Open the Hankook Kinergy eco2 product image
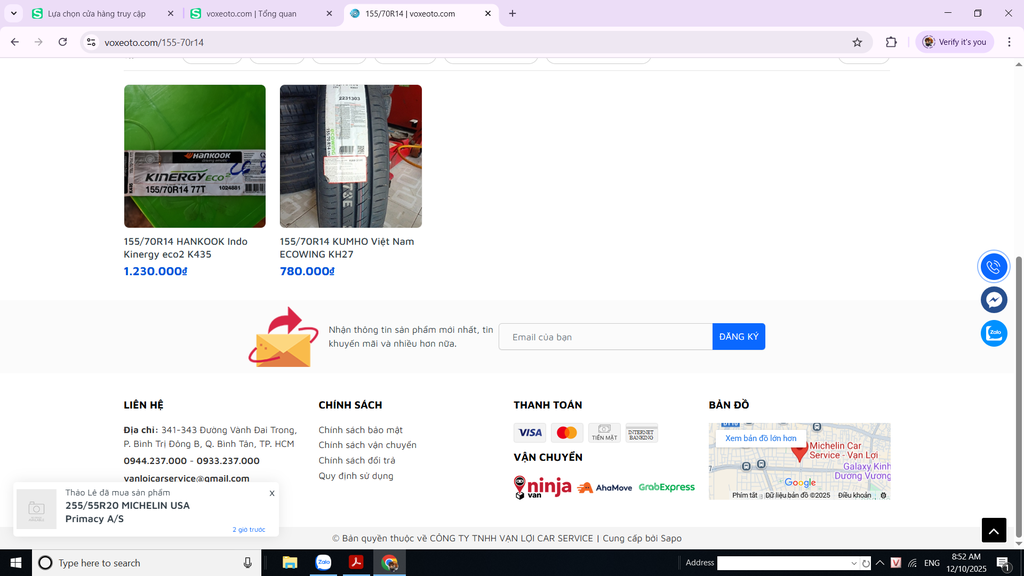Screen dimensions: 1024x576 (x=195, y=156)
